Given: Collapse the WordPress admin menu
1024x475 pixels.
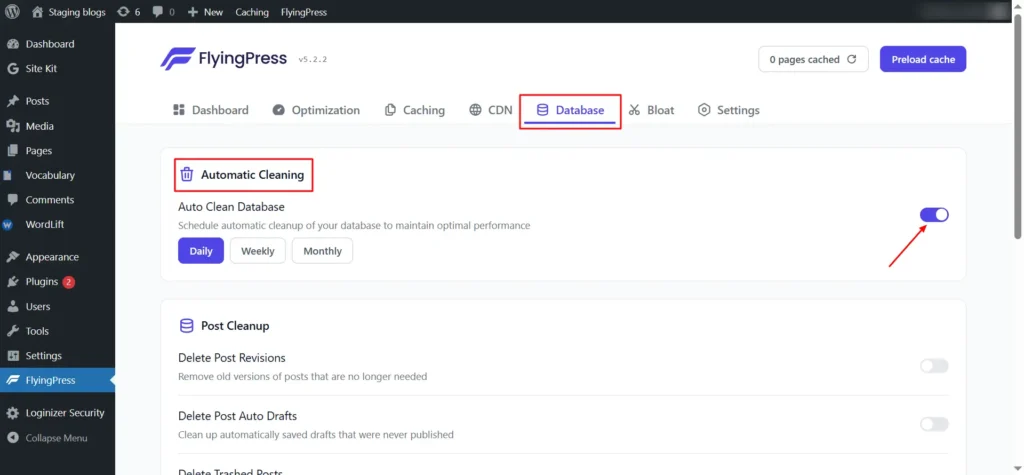Looking at the screenshot, I should (x=56, y=438).
